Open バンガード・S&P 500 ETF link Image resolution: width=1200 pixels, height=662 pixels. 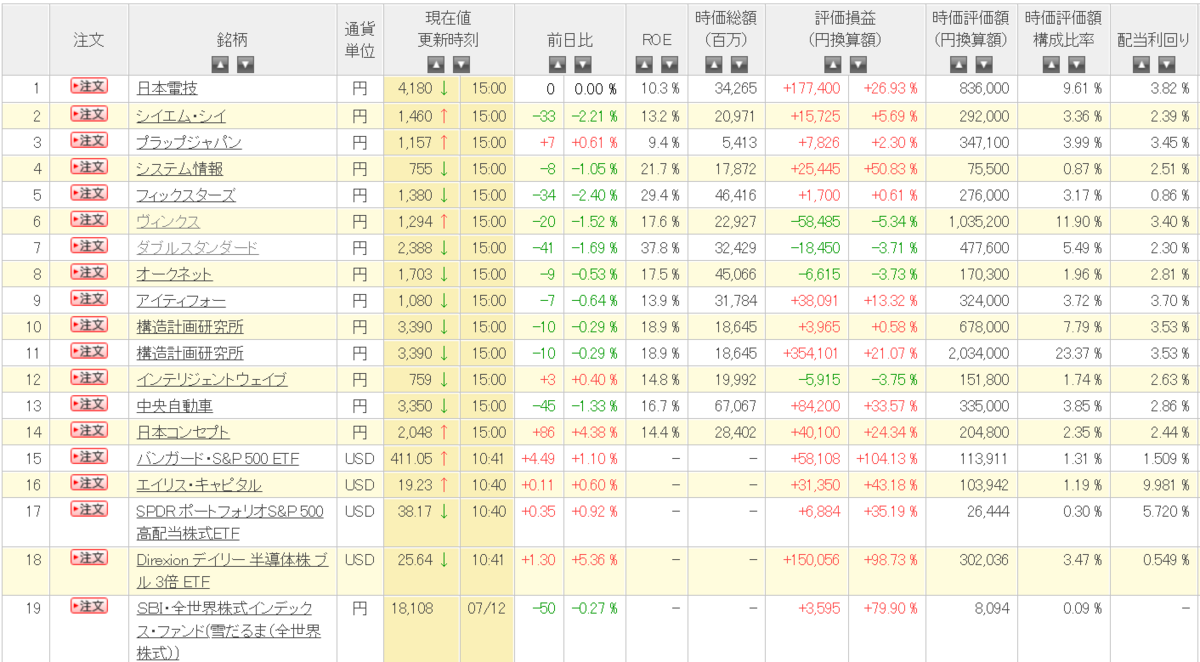[218, 459]
